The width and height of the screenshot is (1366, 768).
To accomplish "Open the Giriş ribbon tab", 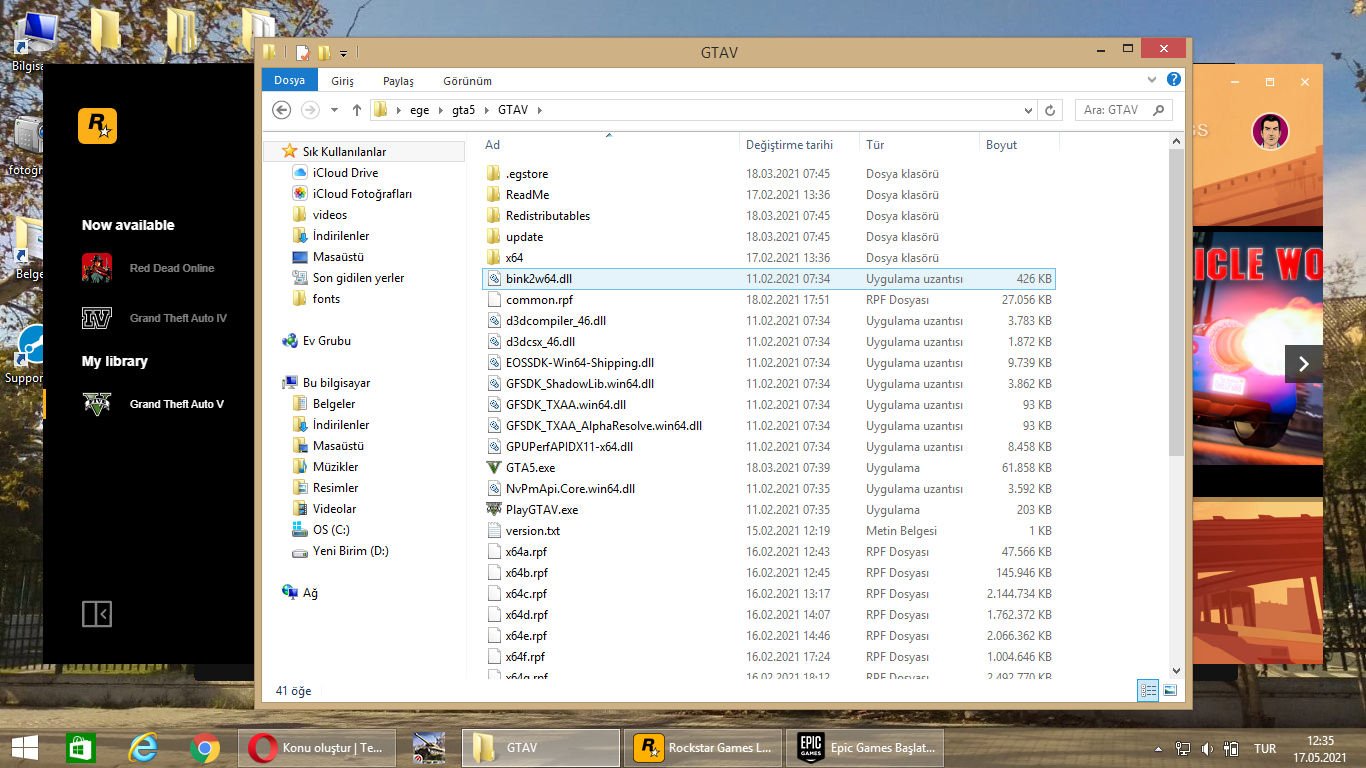I will (343, 81).
